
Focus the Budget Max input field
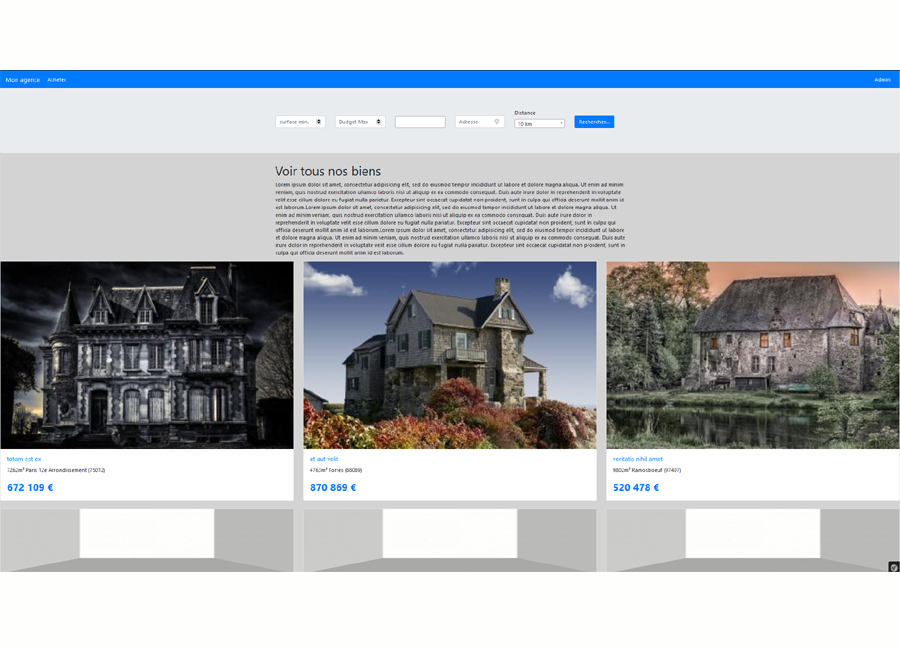(354, 122)
